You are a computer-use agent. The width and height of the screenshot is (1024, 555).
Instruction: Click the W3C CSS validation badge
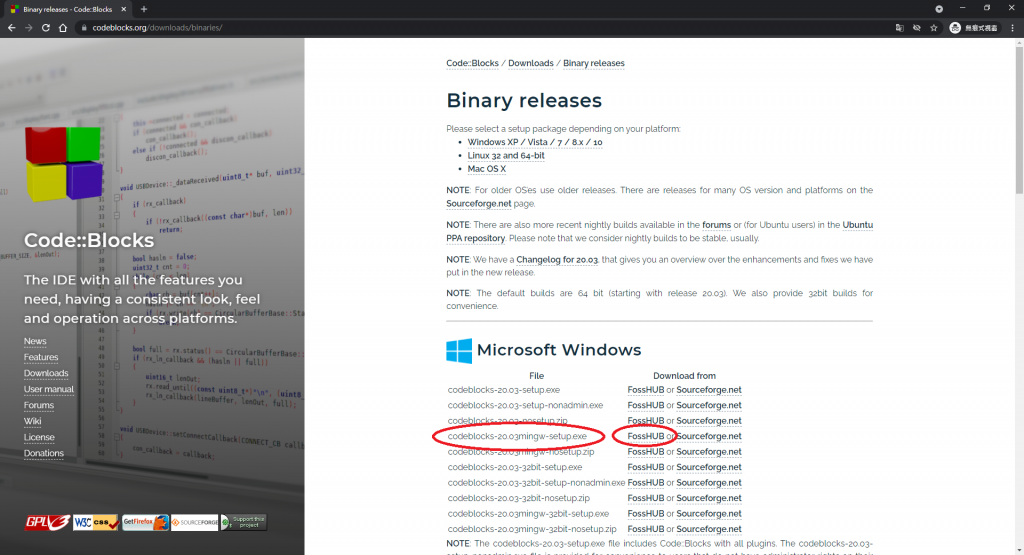(x=96, y=522)
